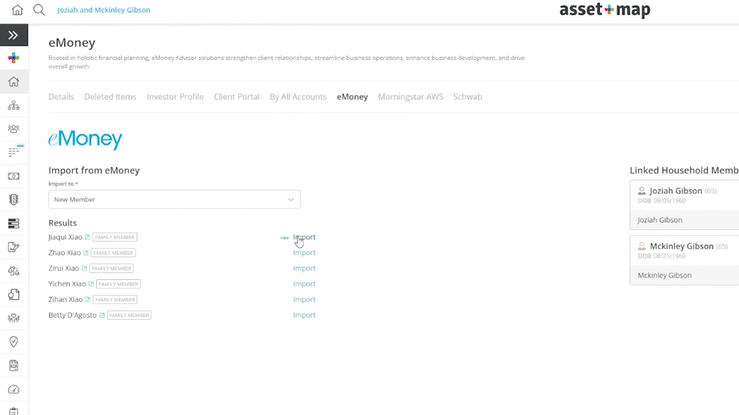Open the document signing pen icon
The image size is (739, 415).
coord(14,247)
